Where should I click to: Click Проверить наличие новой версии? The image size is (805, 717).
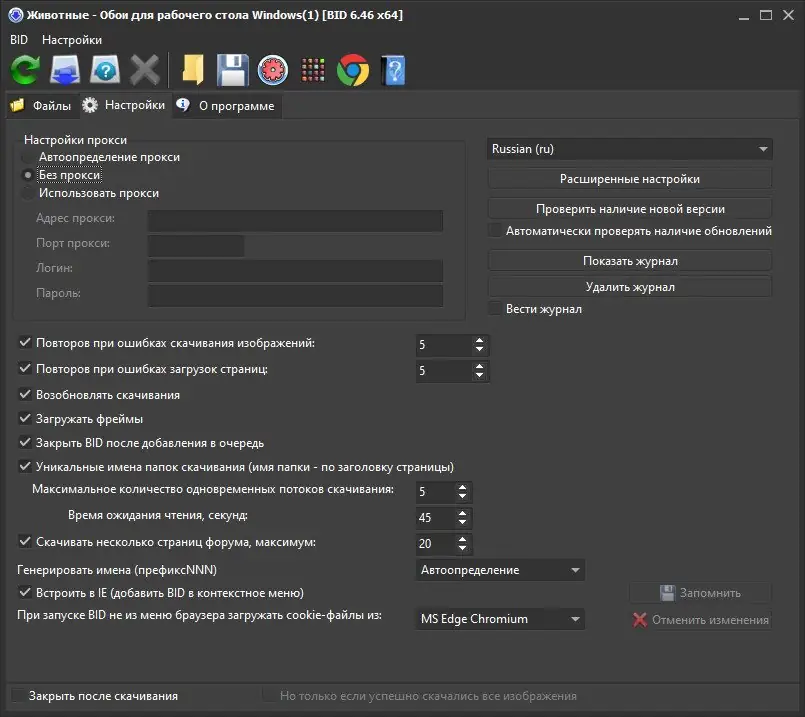[630, 208]
